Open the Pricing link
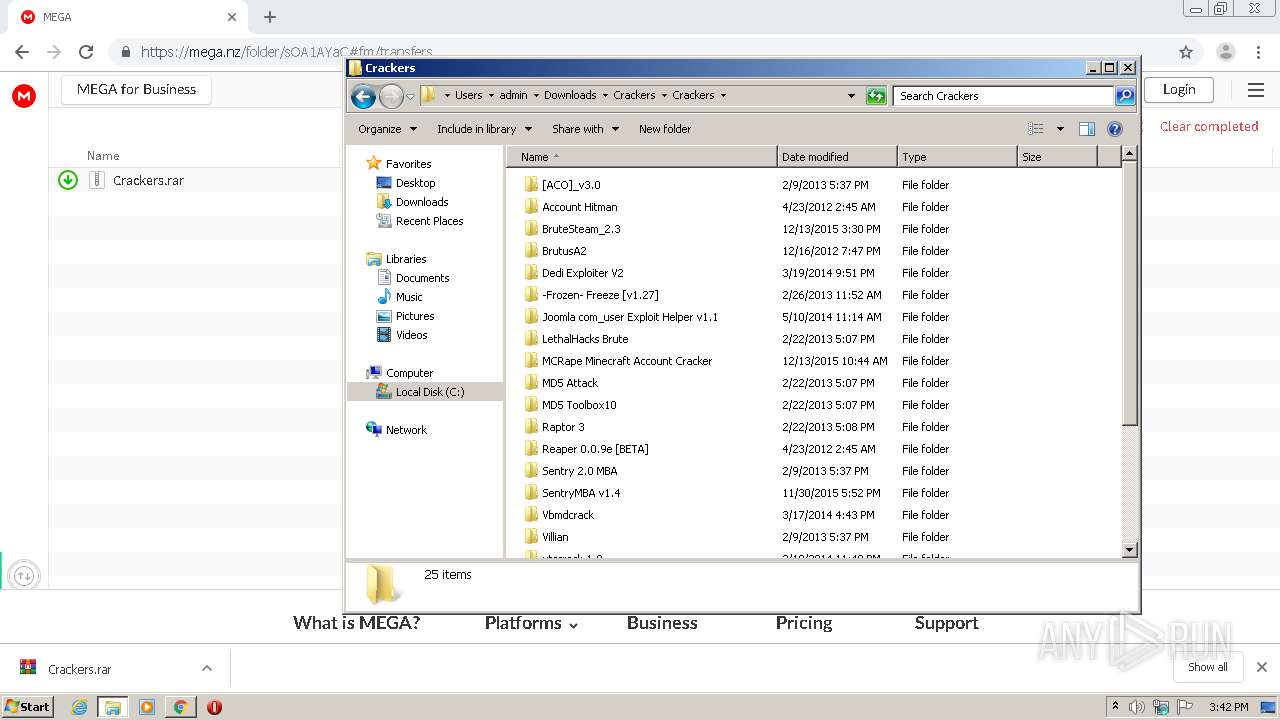This screenshot has width=1280, height=720. [x=804, y=623]
